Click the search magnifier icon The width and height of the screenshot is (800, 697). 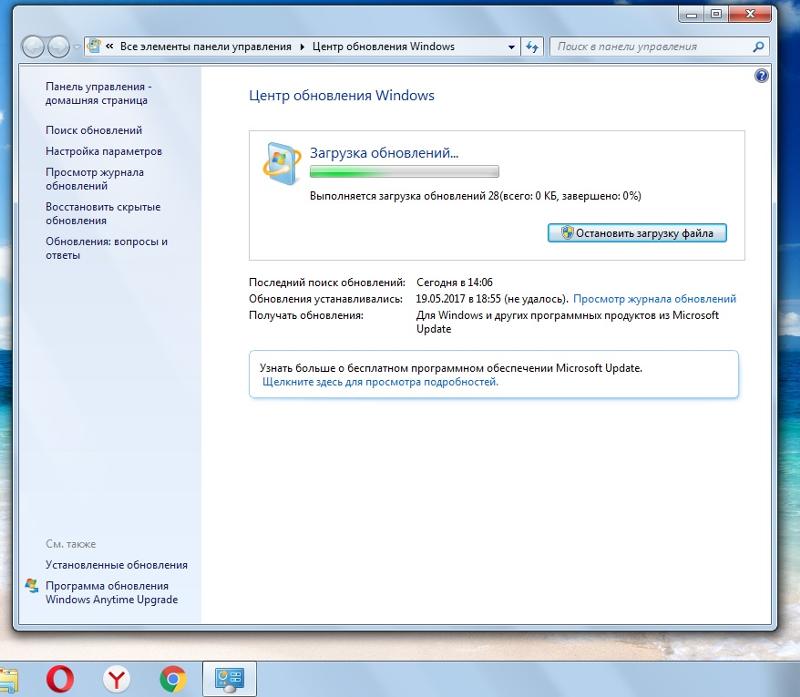758,47
